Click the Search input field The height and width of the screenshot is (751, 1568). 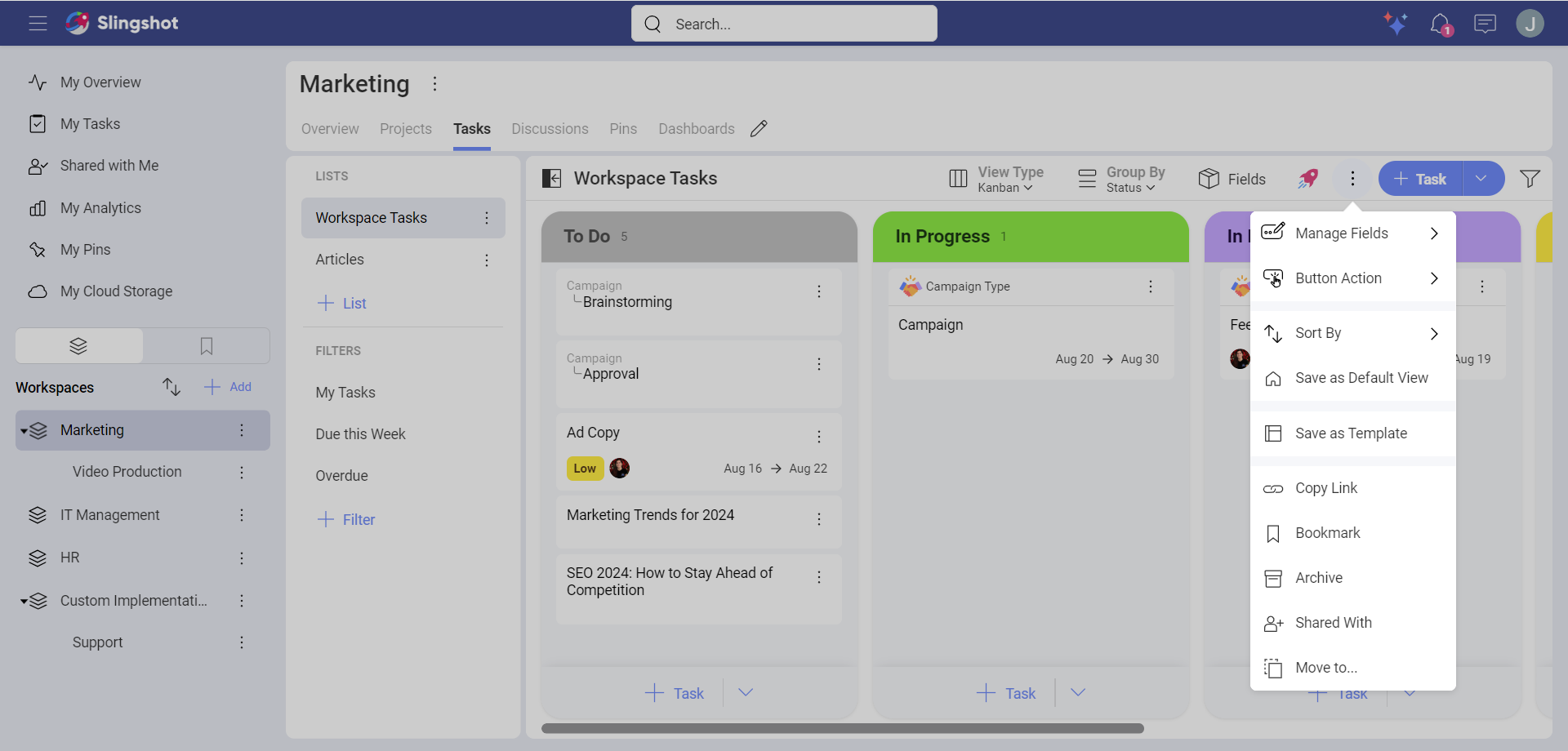pos(784,24)
